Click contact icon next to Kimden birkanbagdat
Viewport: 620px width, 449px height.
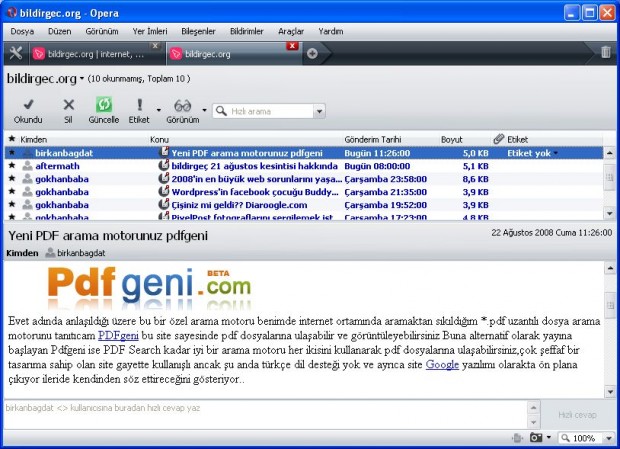click(x=50, y=253)
